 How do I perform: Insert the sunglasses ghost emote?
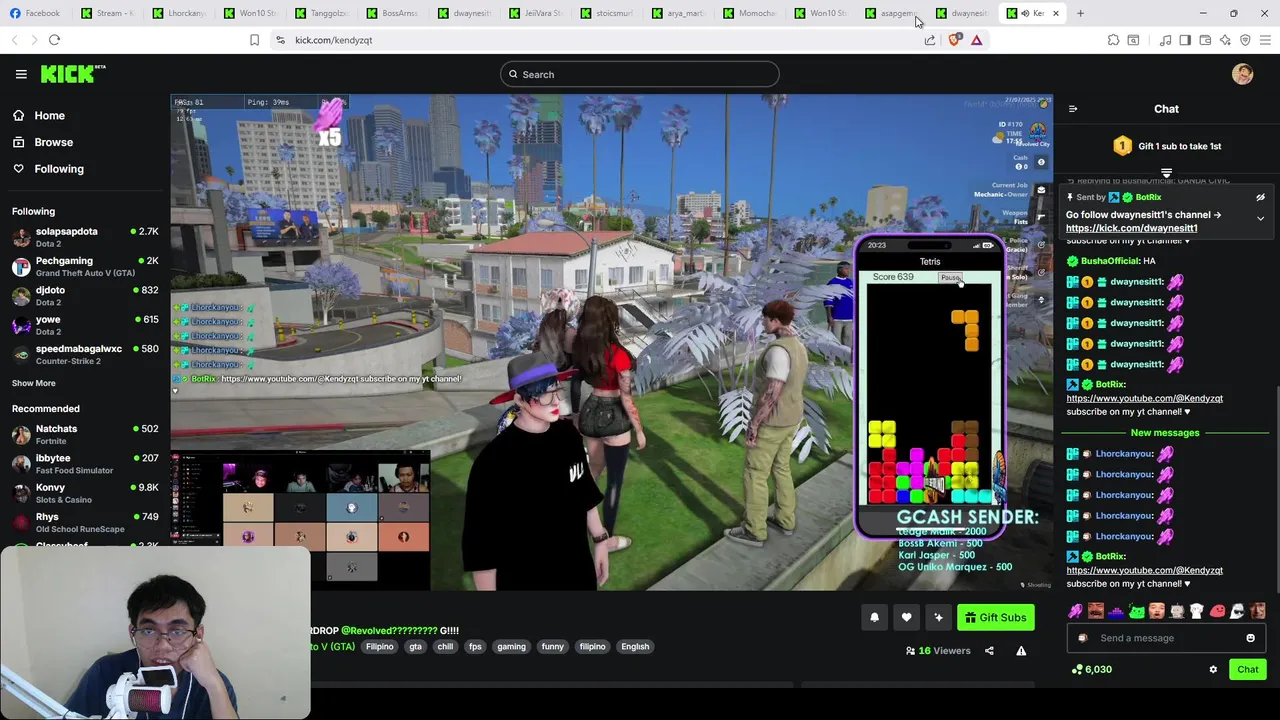(x=1237, y=611)
